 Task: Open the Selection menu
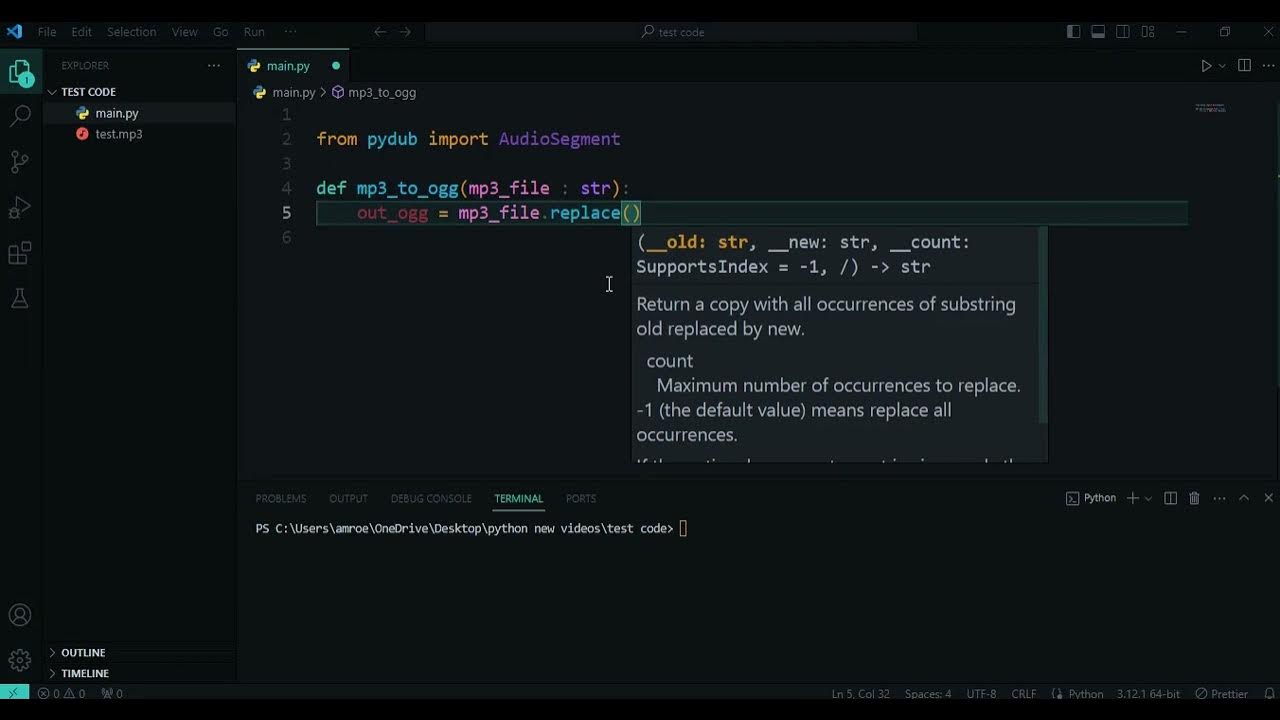(131, 32)
